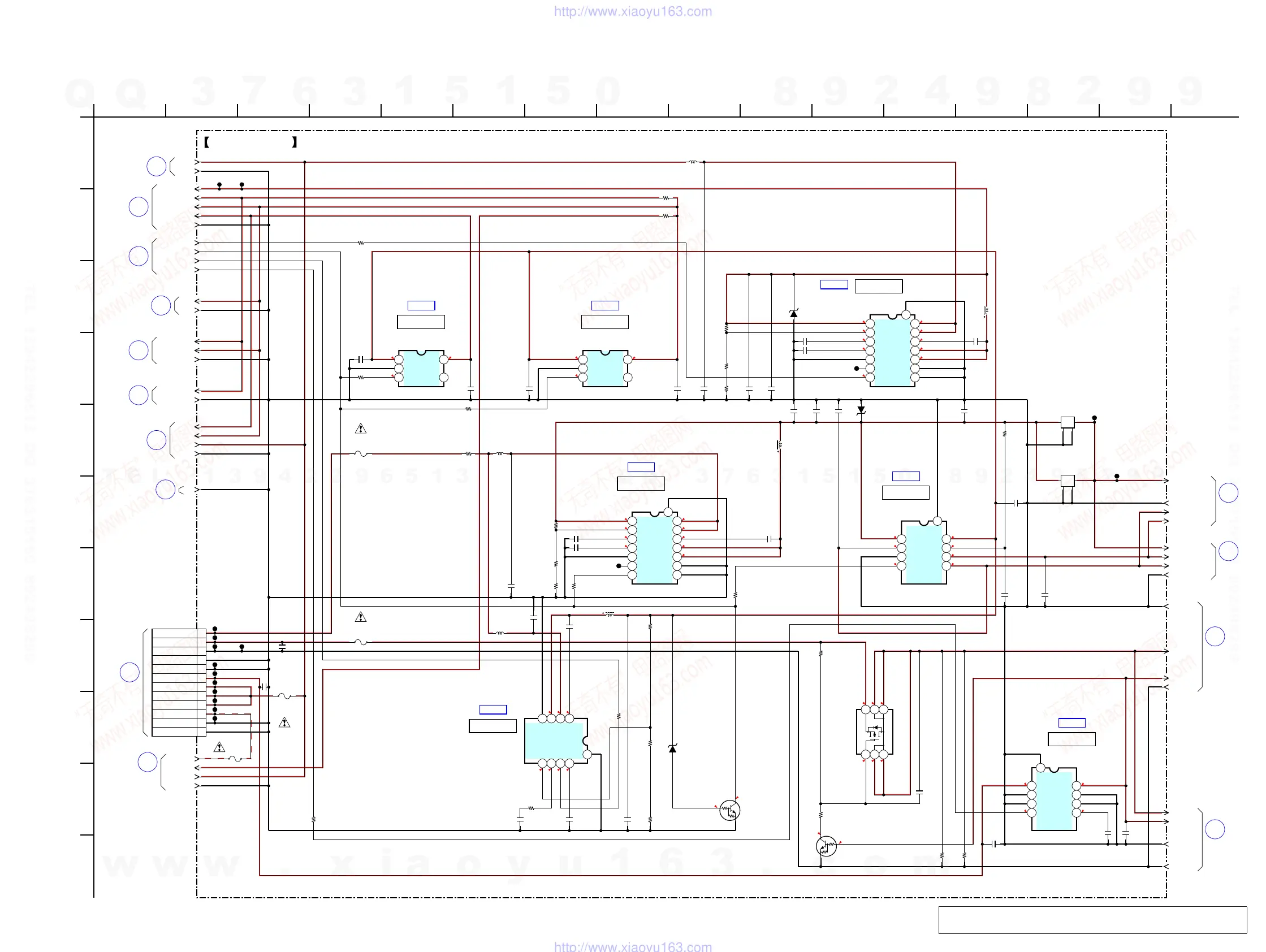The width and height of the screenshot is (1266, 952).
Task: Click the blue circle beside the connector block
Action: tap(129, 672)
